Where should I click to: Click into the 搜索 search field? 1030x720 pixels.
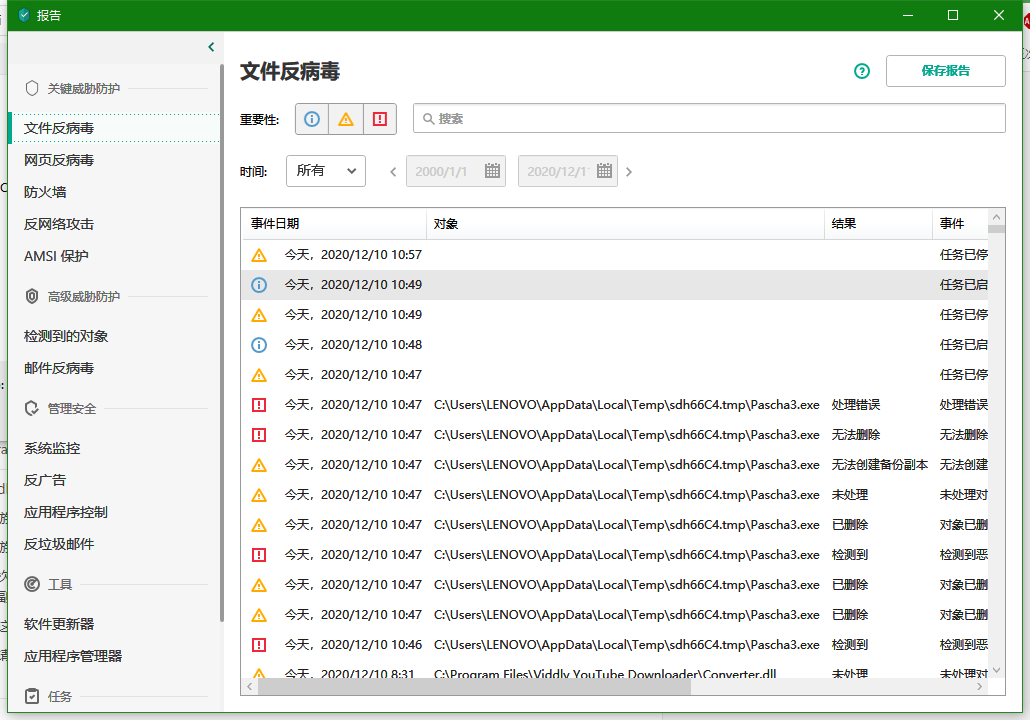710,118
